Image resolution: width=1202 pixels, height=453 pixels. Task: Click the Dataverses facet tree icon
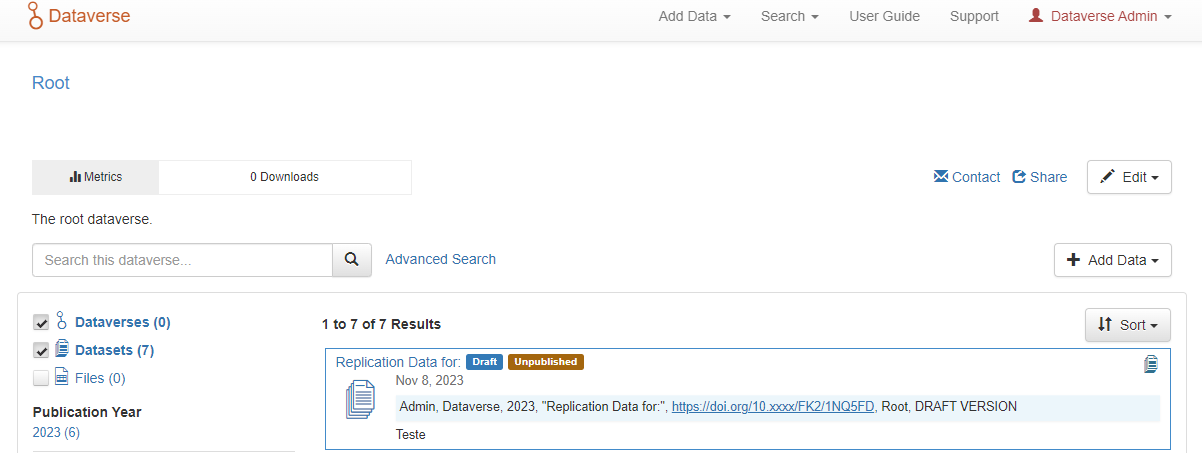point(62,321)
